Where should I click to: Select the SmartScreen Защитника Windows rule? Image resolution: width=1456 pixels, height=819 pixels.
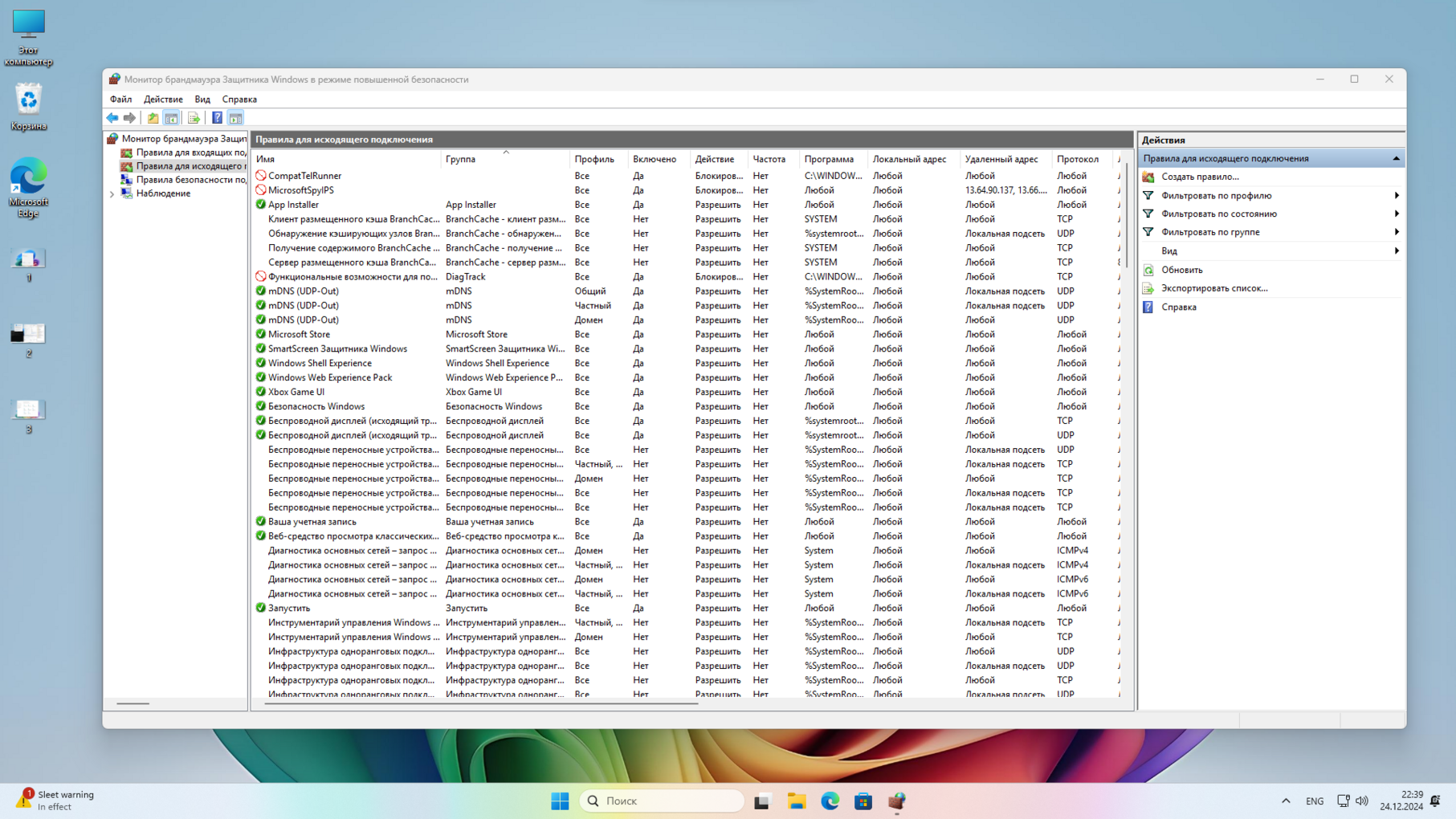[x=337, y=348]
